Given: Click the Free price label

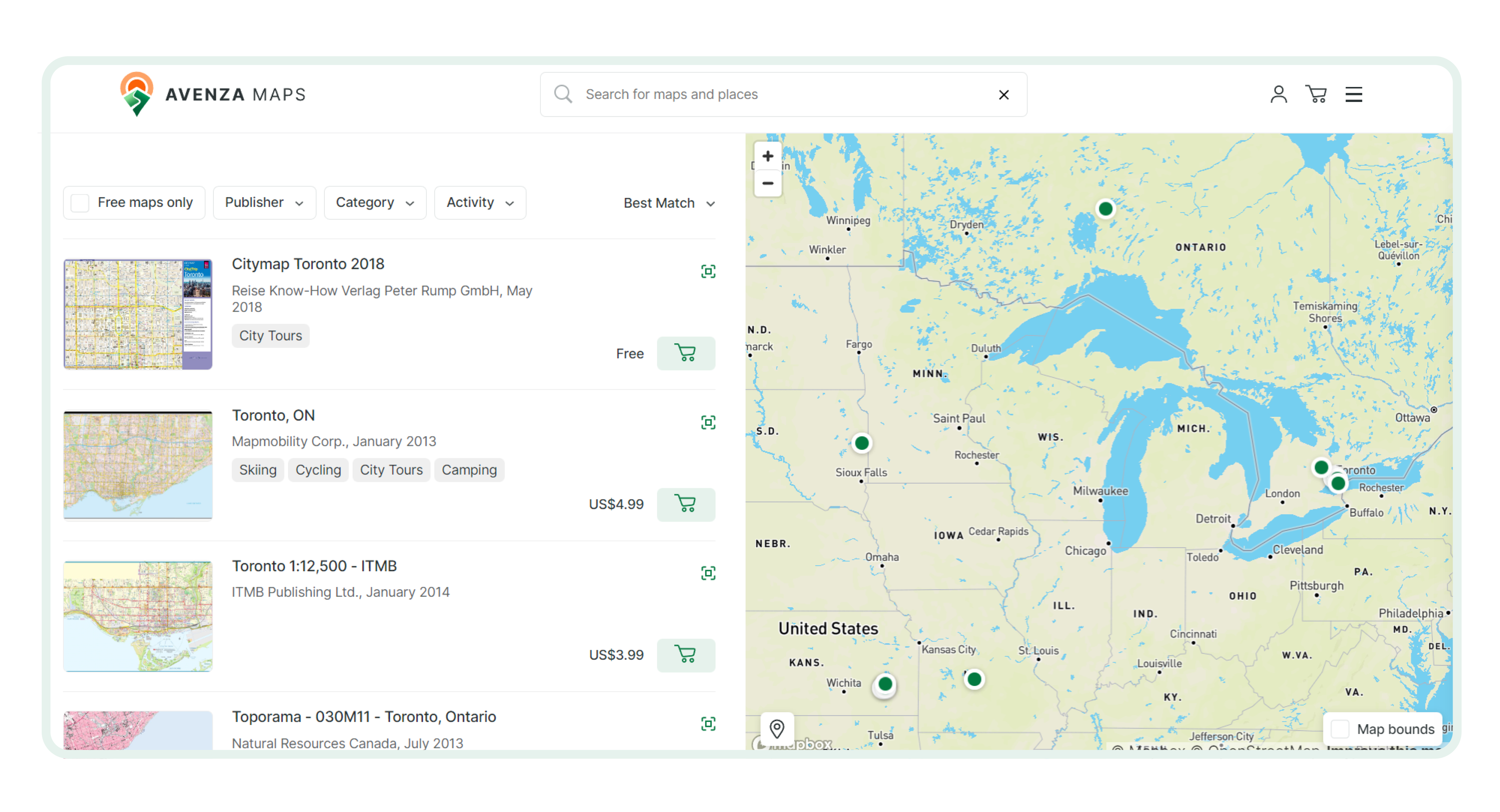Looking at the screenshot, I should [x=630, y=353].
